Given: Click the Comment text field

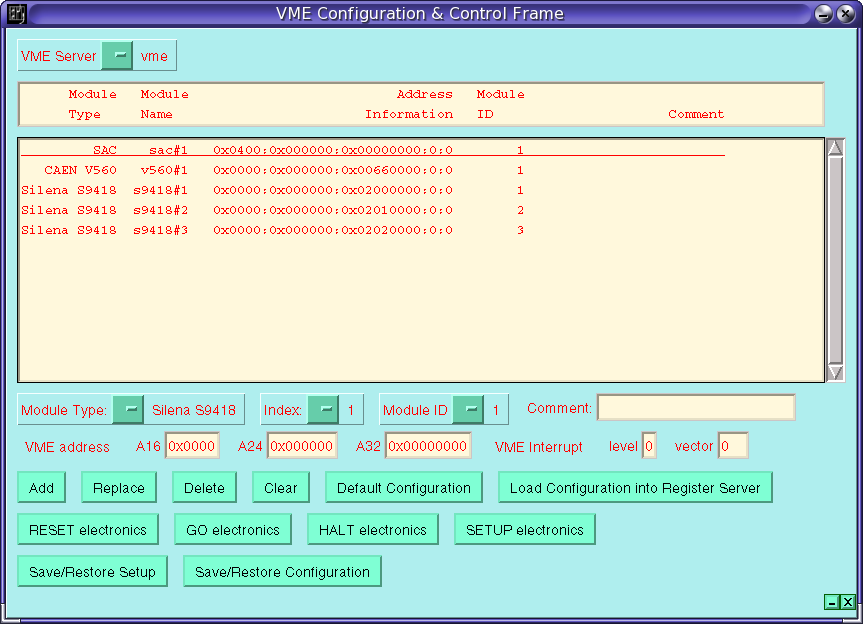Looking at the screenshot, I should 696,408.
